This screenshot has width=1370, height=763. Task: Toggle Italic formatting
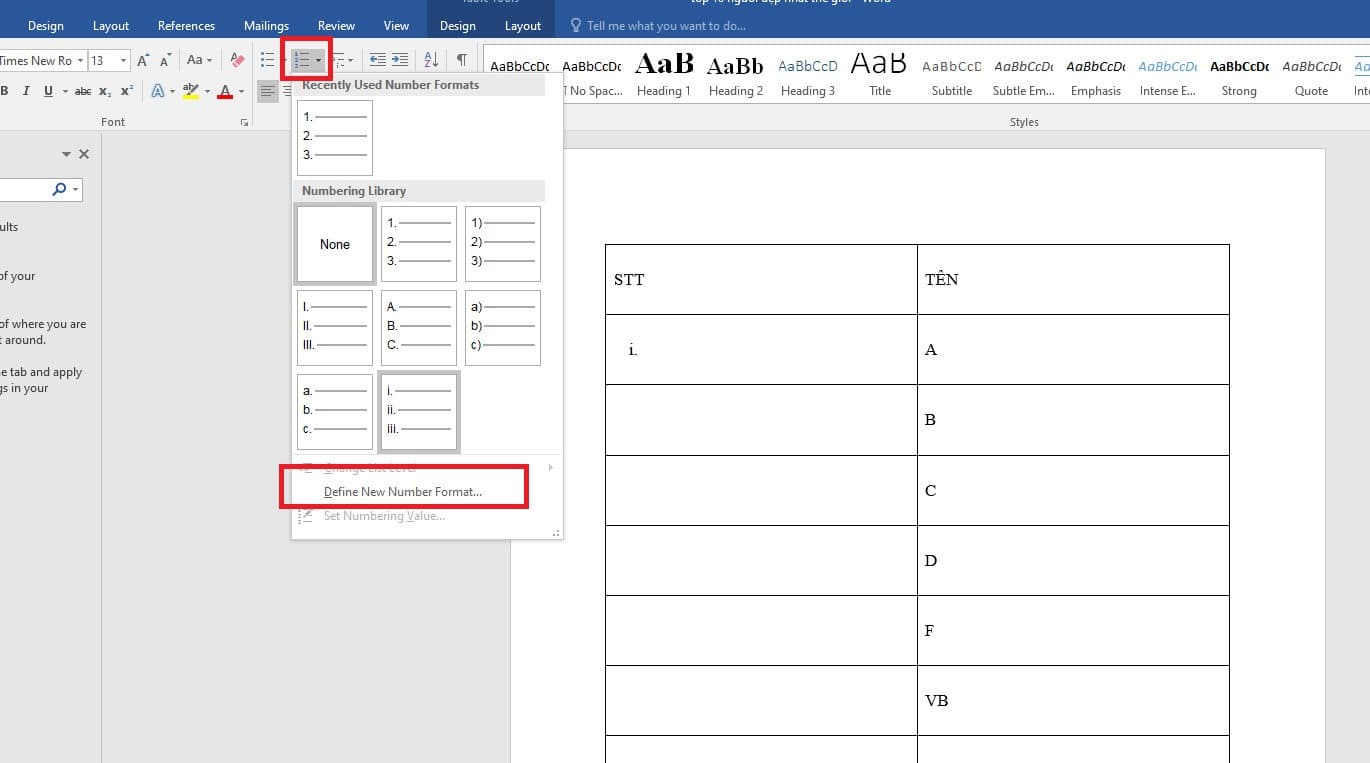[x=25, y=91]
